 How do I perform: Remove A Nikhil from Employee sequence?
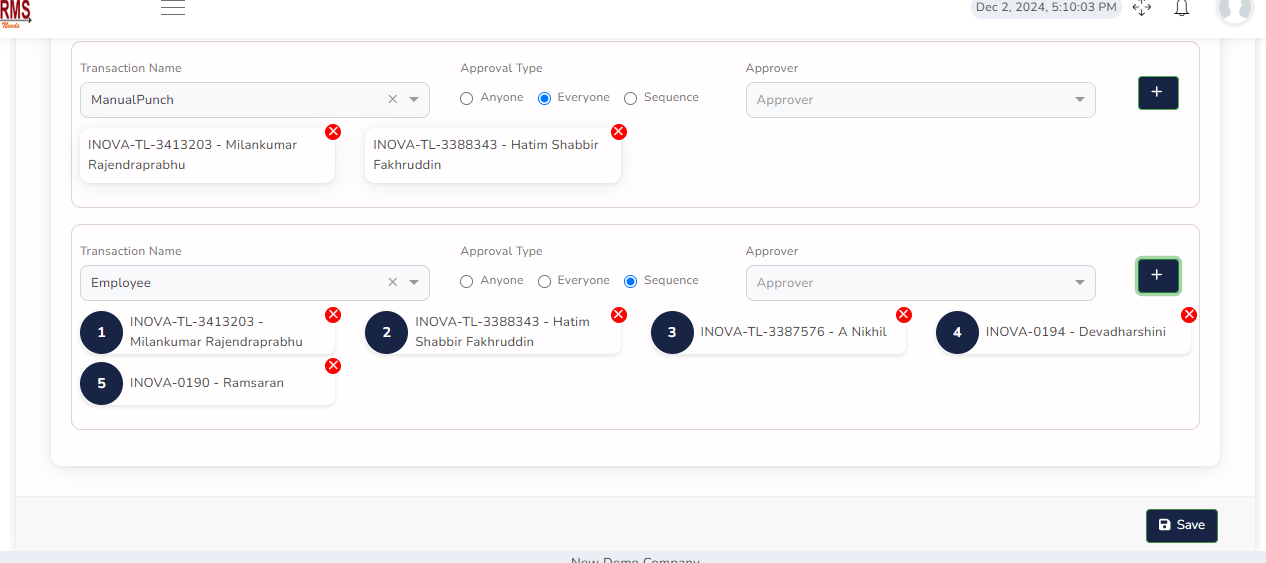click(x=903, y=315)
